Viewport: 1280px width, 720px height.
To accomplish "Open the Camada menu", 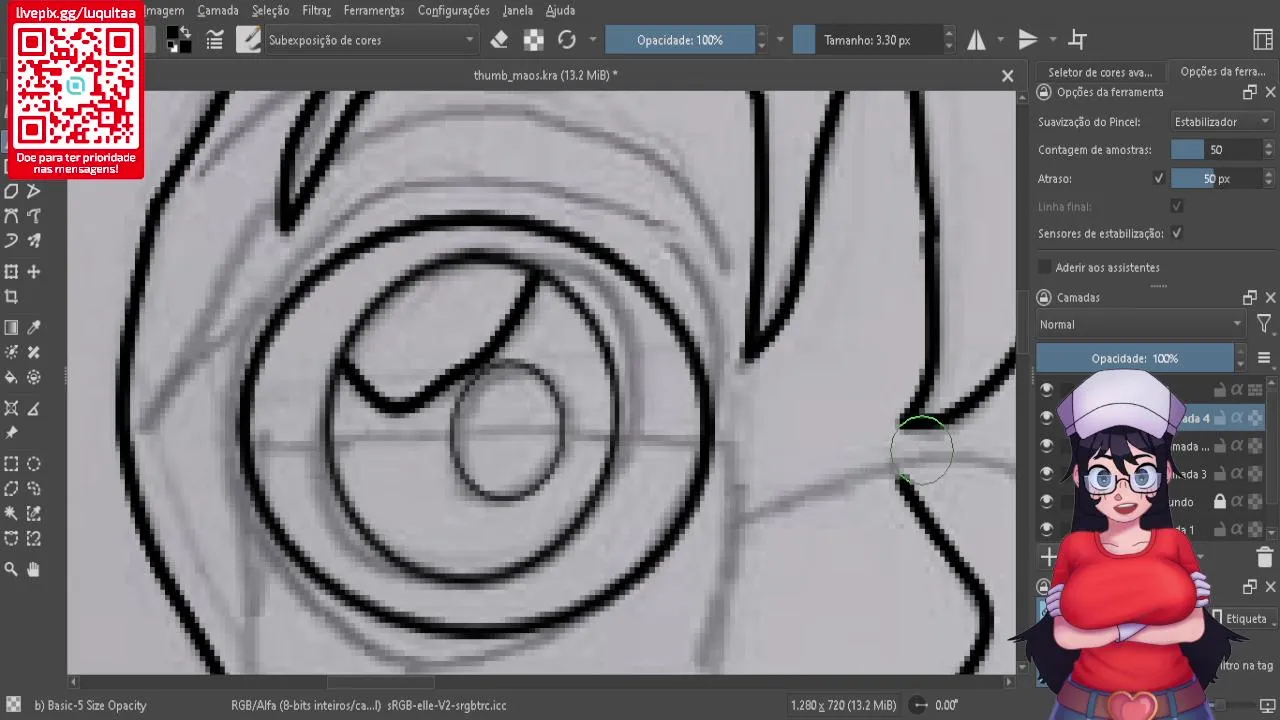I will [218, 10].
